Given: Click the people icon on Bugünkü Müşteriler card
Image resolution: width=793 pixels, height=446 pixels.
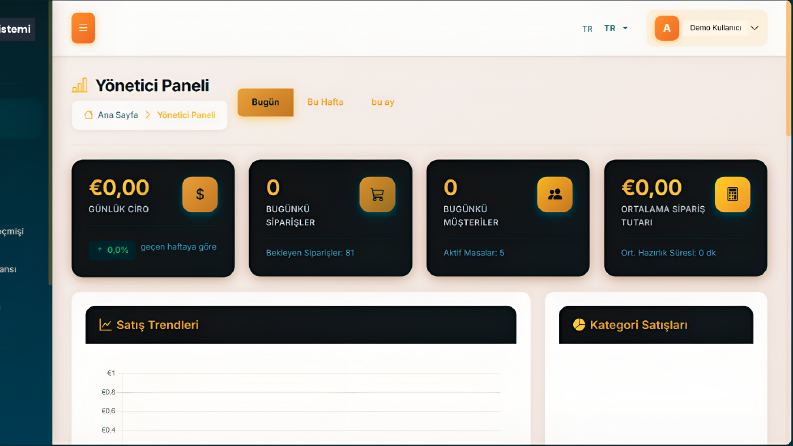Looking at the screenshot, I should [555, 194].
